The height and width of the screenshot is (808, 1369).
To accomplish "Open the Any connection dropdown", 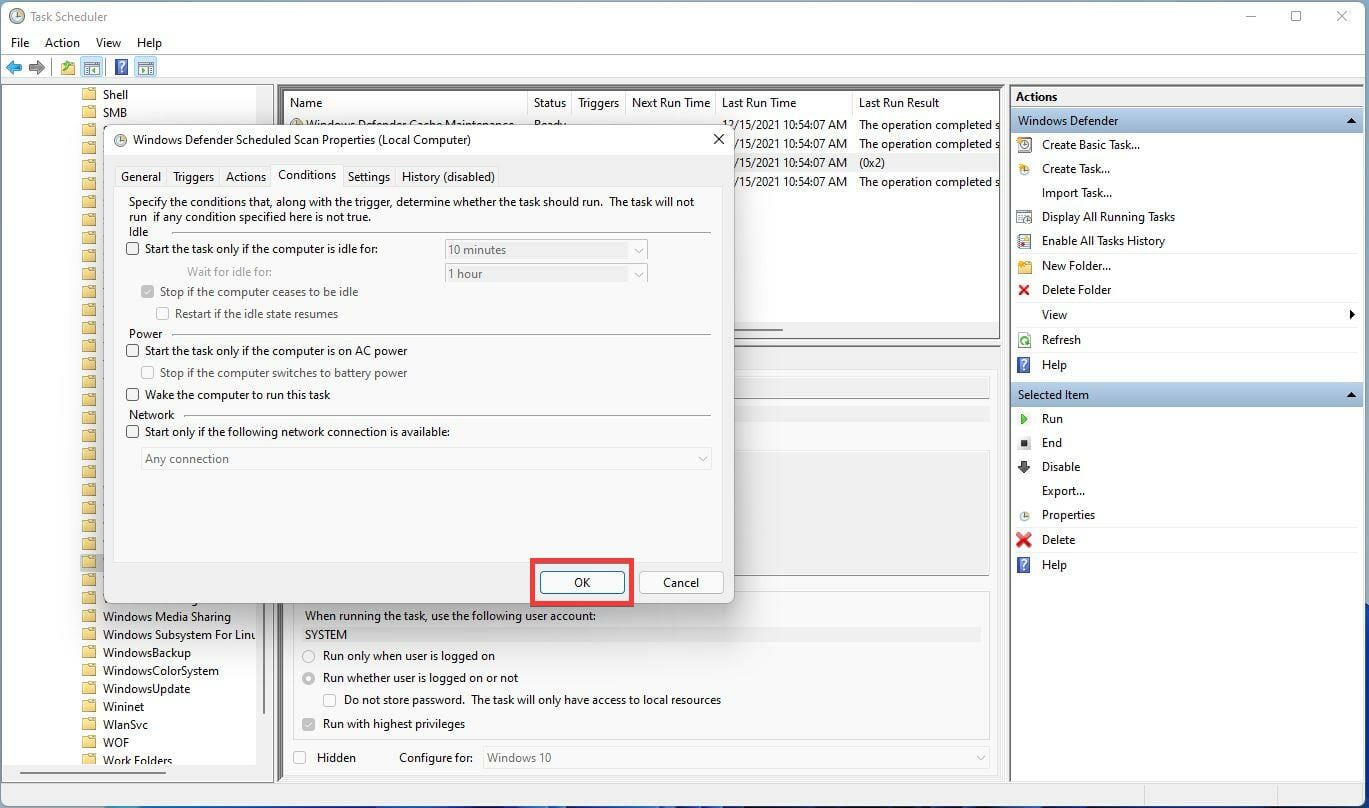I will [x=427, y=459].
